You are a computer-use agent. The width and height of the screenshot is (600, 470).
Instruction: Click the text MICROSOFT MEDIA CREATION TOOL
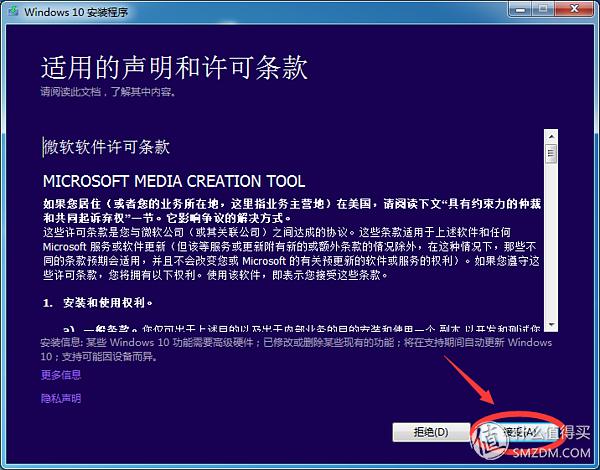point(174,181)
